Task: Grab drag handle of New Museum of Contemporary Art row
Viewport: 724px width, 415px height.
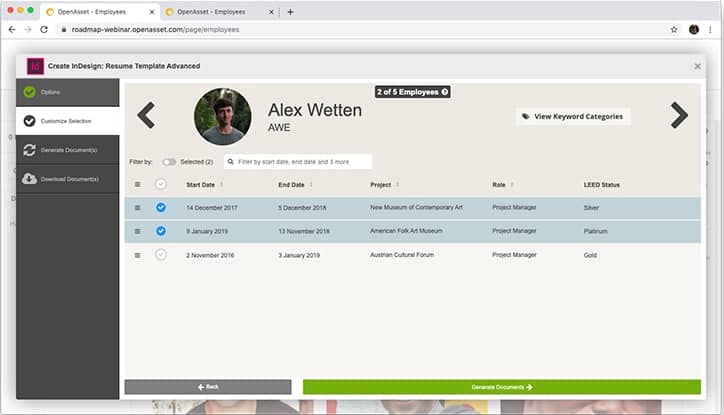Action: click(x=137, y=208)
